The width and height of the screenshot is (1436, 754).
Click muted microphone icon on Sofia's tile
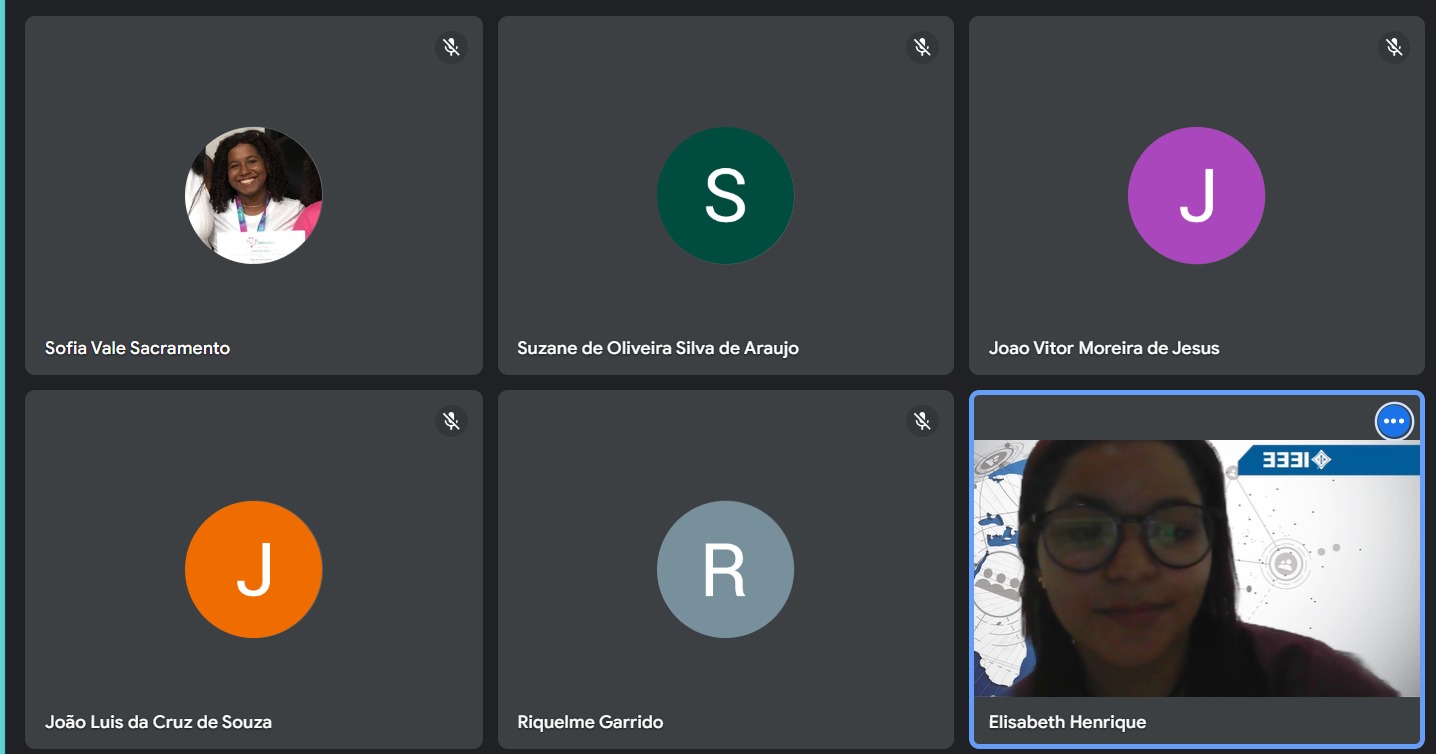(451, 47)
